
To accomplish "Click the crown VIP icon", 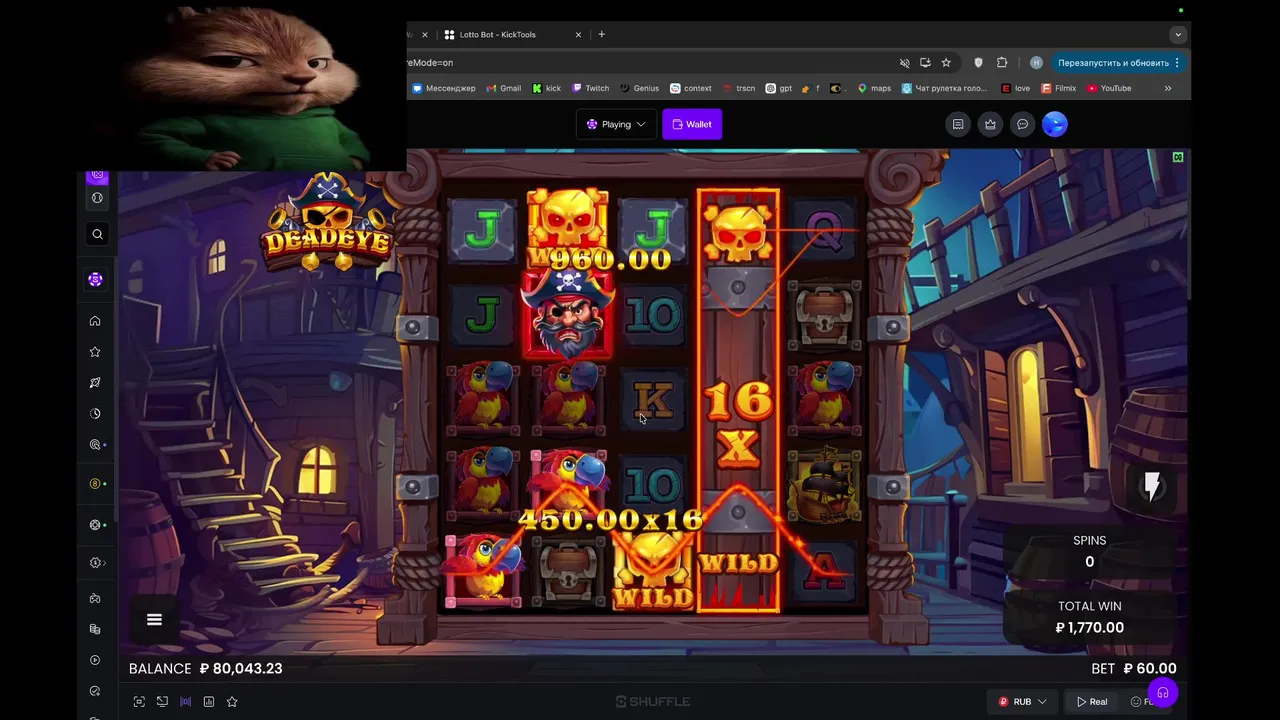I will click(x=990, y=124).
